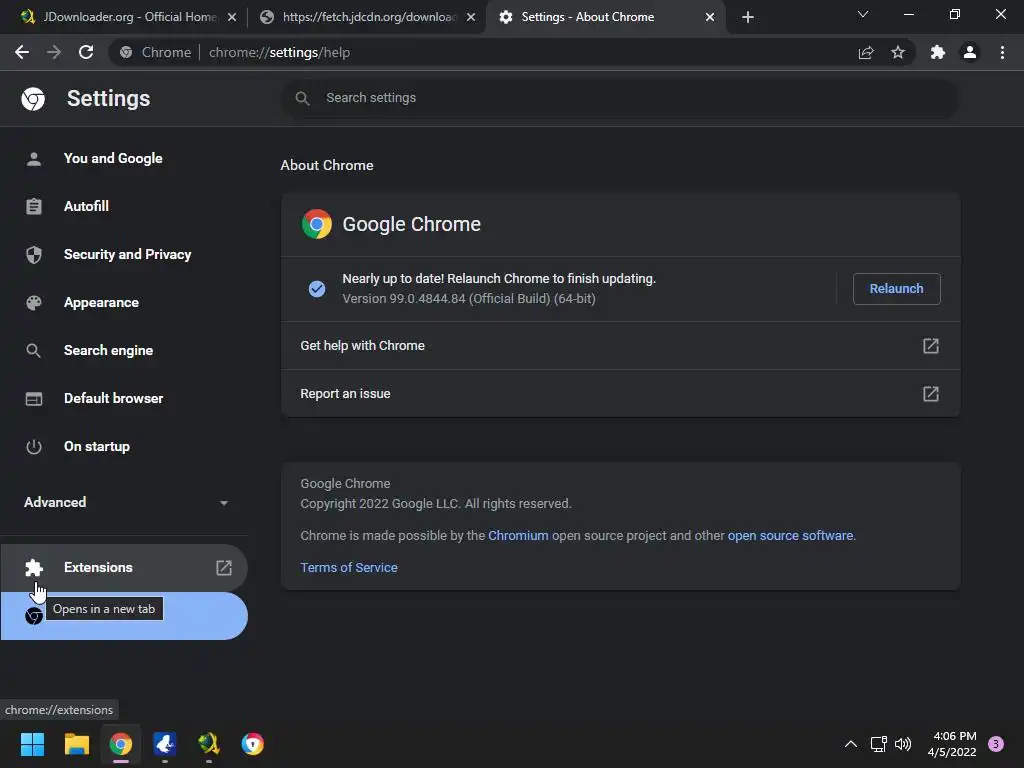The image size is (1024, 768).
Task: Show hidden system tray icons
Action: (850, 744)
